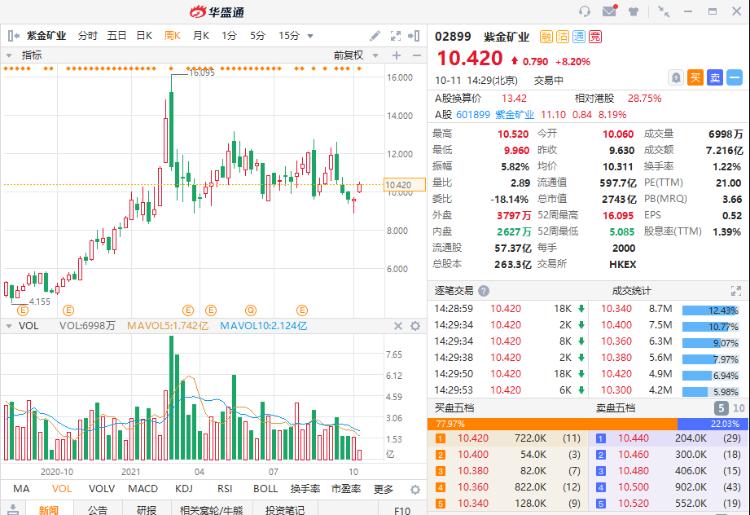
Task: Click the orange 买 buy button
Action: (x=695, y=77)
